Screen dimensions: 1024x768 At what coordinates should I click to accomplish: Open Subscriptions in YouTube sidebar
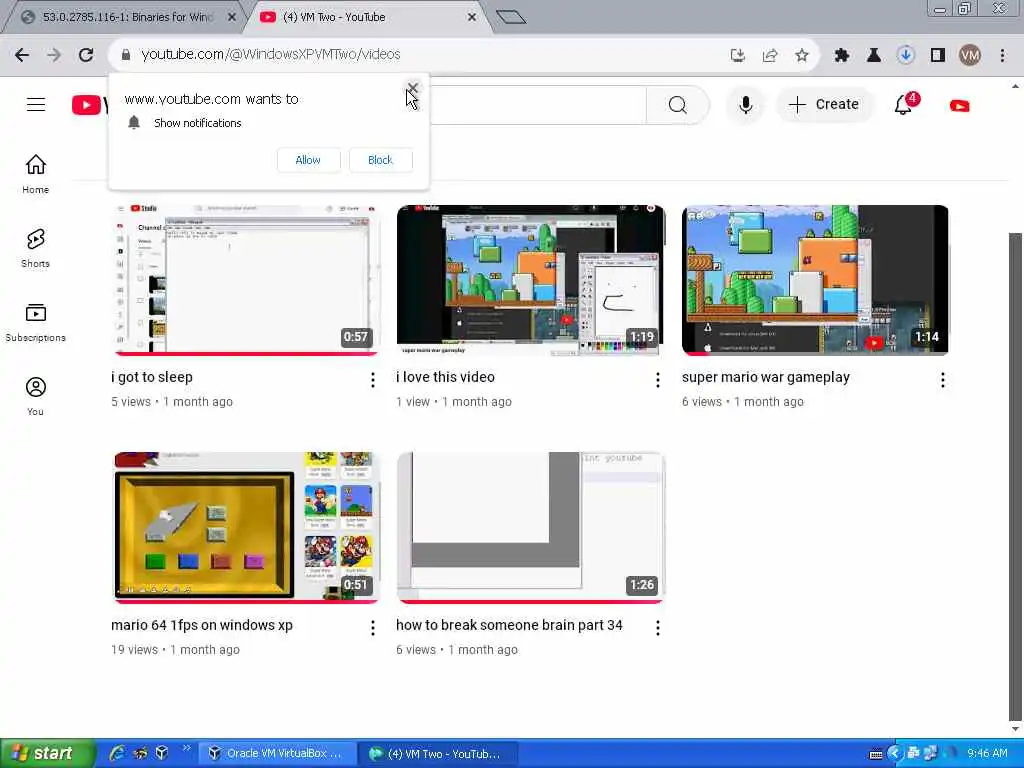[36, 323]
